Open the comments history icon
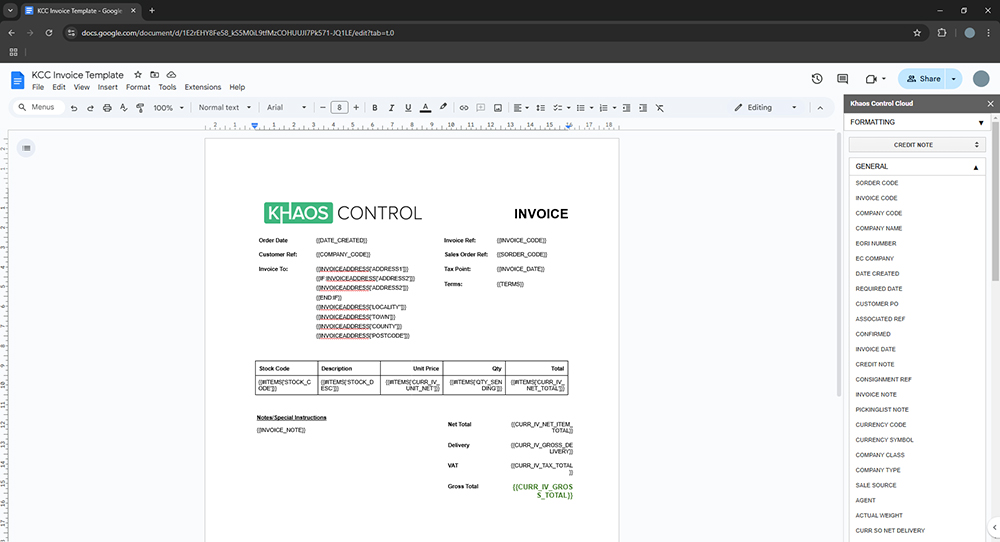 842,78
